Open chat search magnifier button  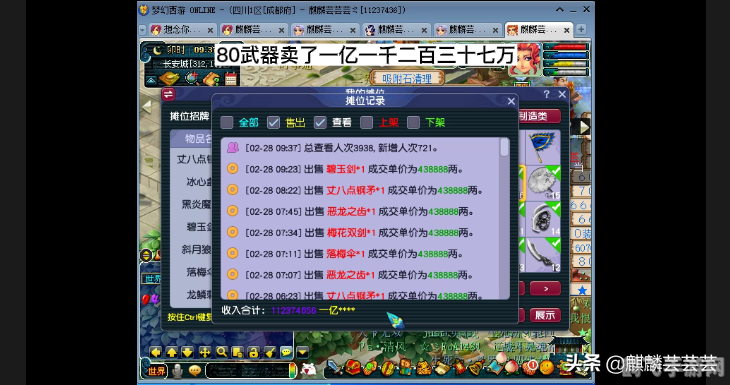point(221,352)
